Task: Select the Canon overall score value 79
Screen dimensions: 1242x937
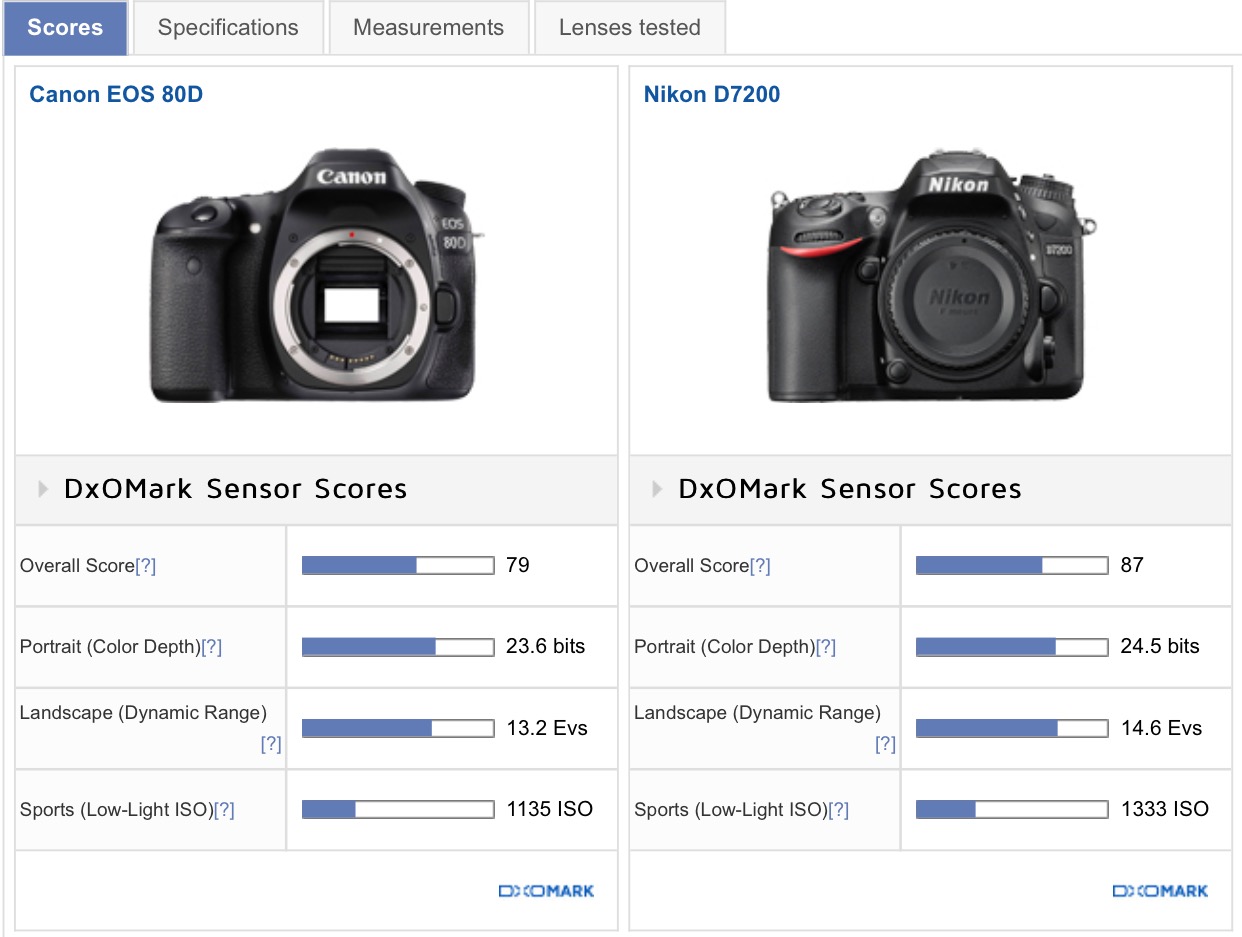Action: (x=518, y=565)
